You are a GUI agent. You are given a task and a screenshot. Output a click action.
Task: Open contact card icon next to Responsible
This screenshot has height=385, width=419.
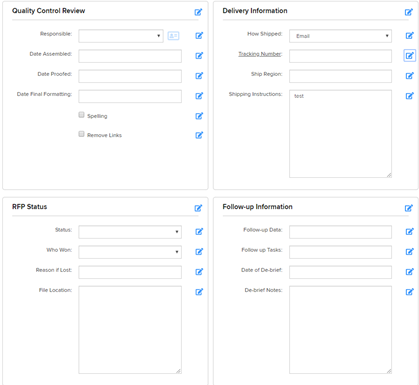coord(173,36)
